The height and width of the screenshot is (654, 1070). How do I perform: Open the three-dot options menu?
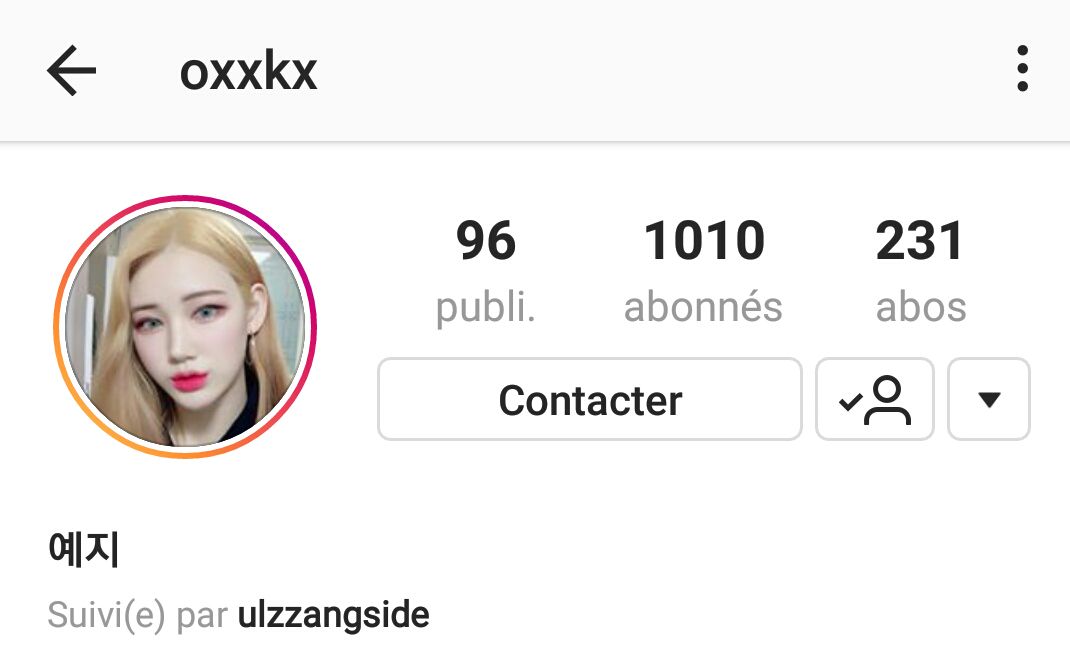tap(1022, 68)
